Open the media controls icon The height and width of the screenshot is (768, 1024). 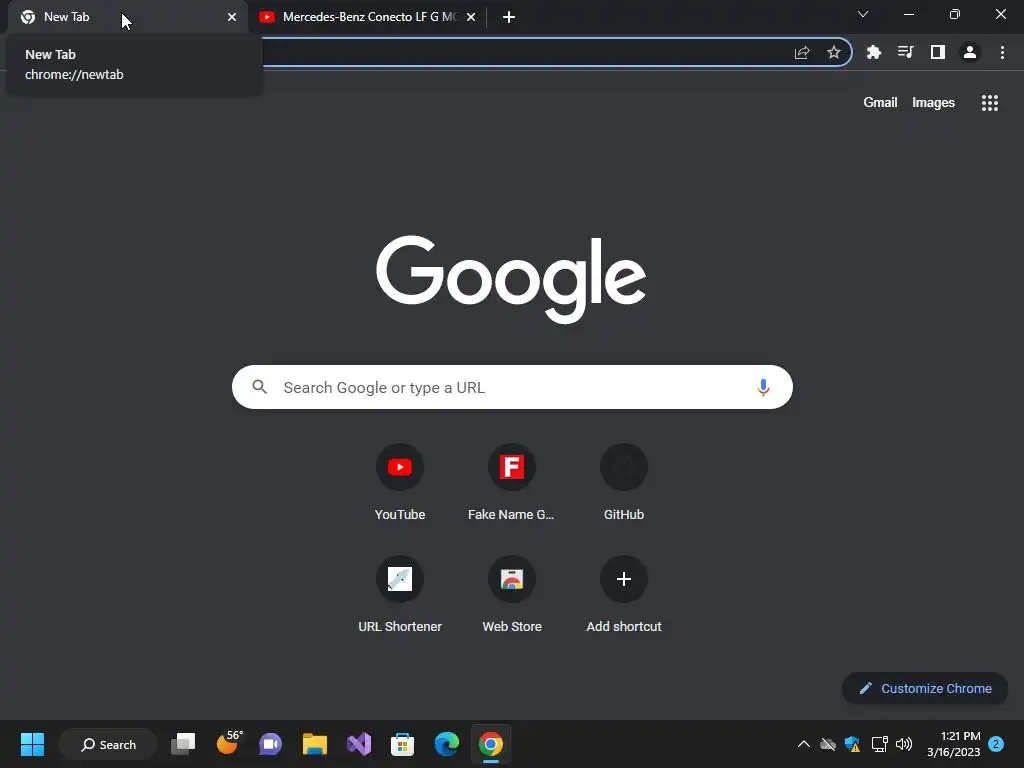(x=905, y=52)
